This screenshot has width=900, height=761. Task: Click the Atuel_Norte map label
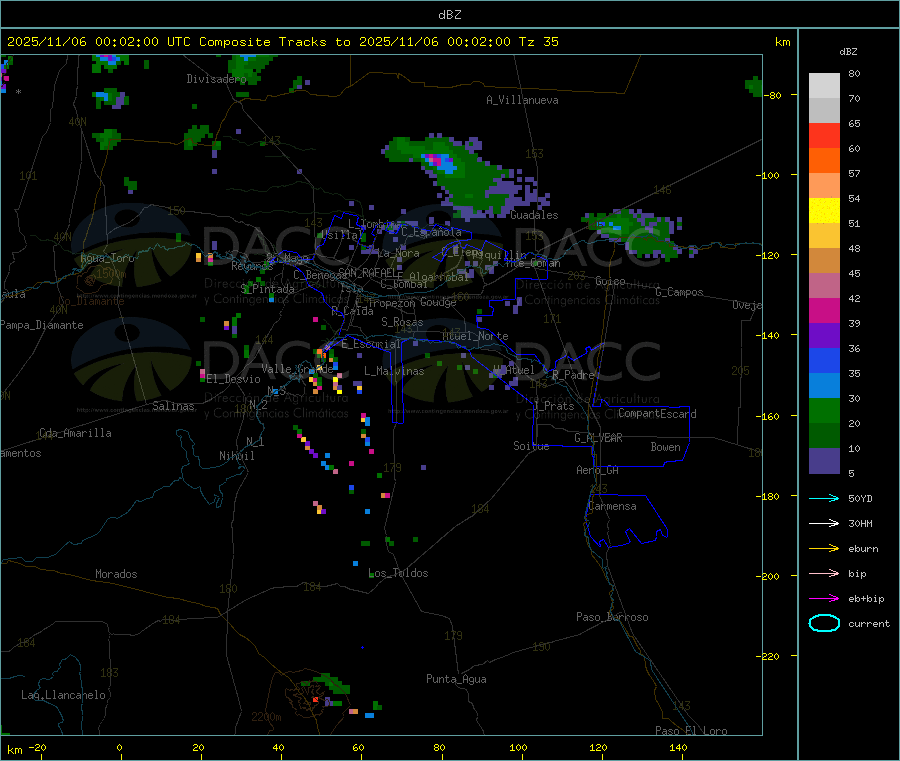pyautogui.click(x=475, y=336)
